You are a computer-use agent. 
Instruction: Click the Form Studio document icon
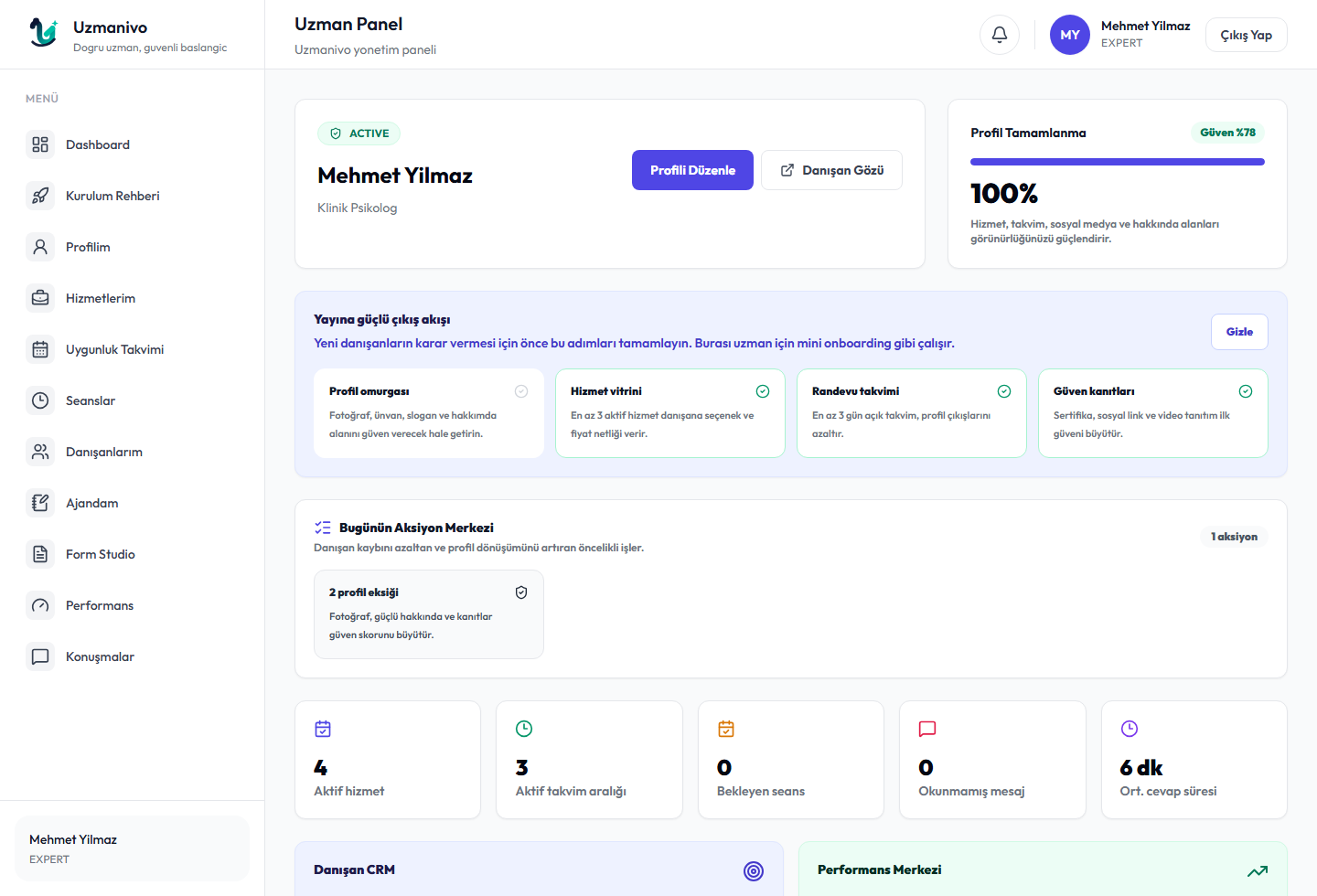pos(40,554)
